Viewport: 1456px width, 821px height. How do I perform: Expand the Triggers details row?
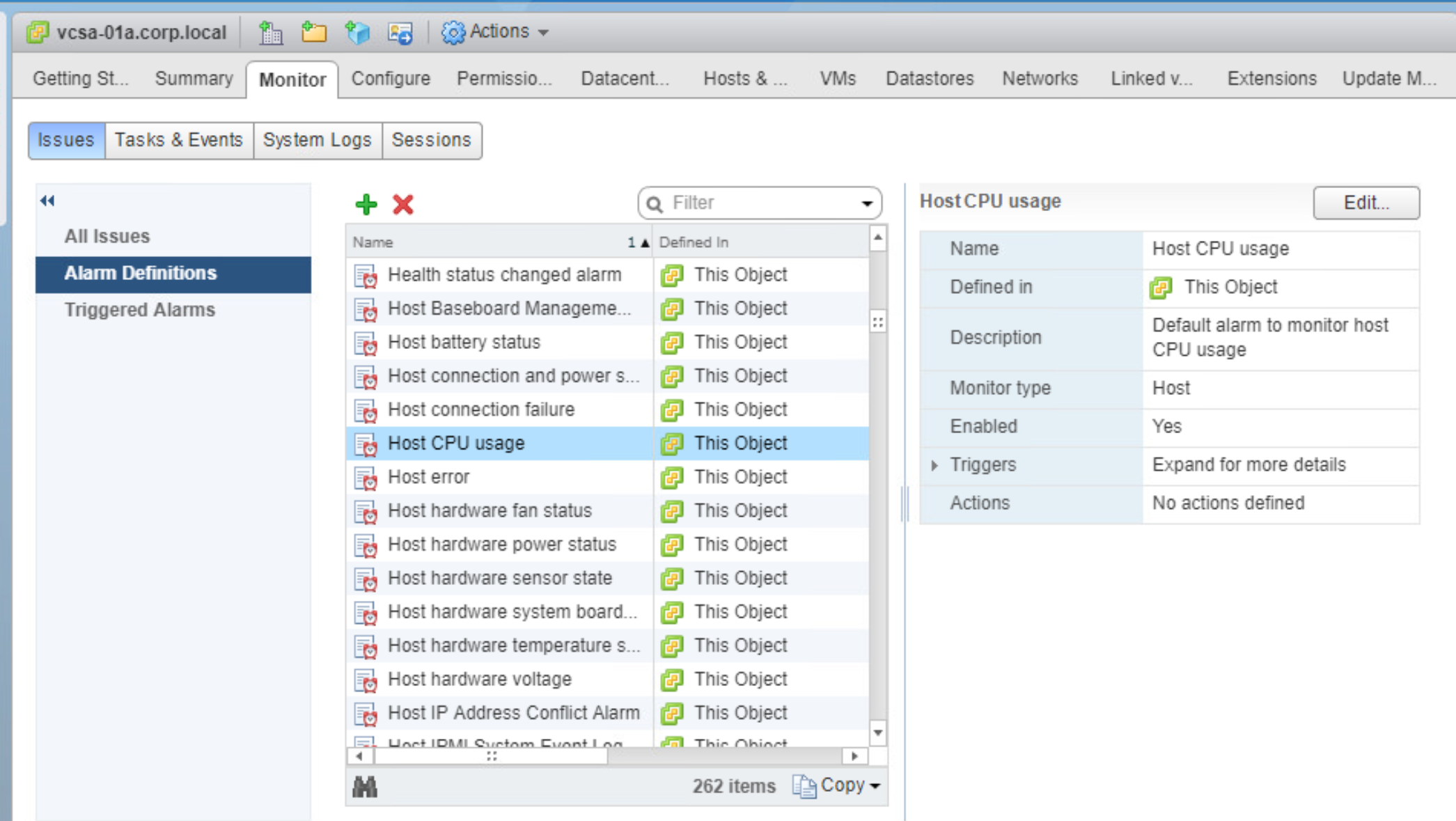(934, 465)
